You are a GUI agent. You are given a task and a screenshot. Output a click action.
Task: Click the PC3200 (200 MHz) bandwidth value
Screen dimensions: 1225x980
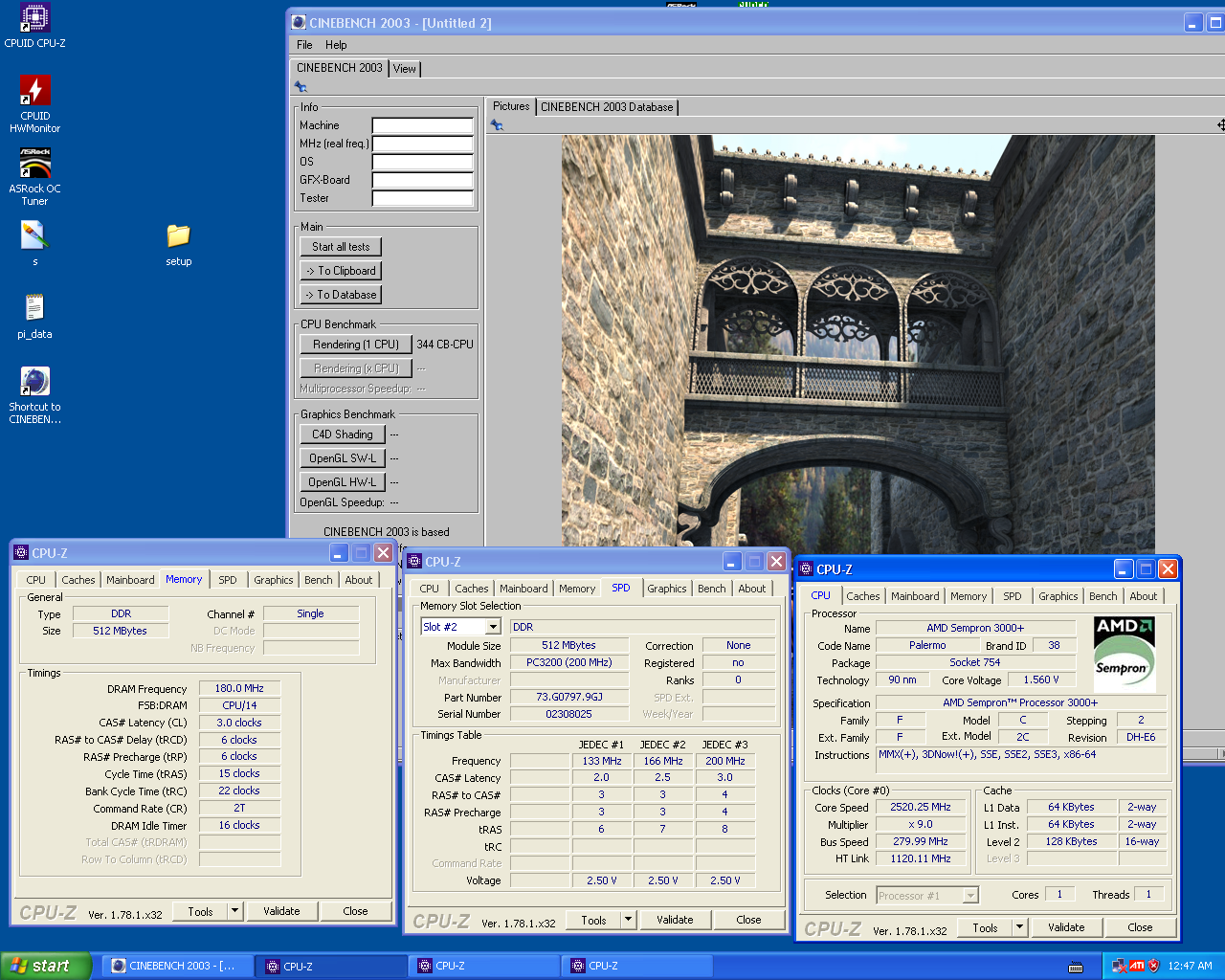click(568, 662)
